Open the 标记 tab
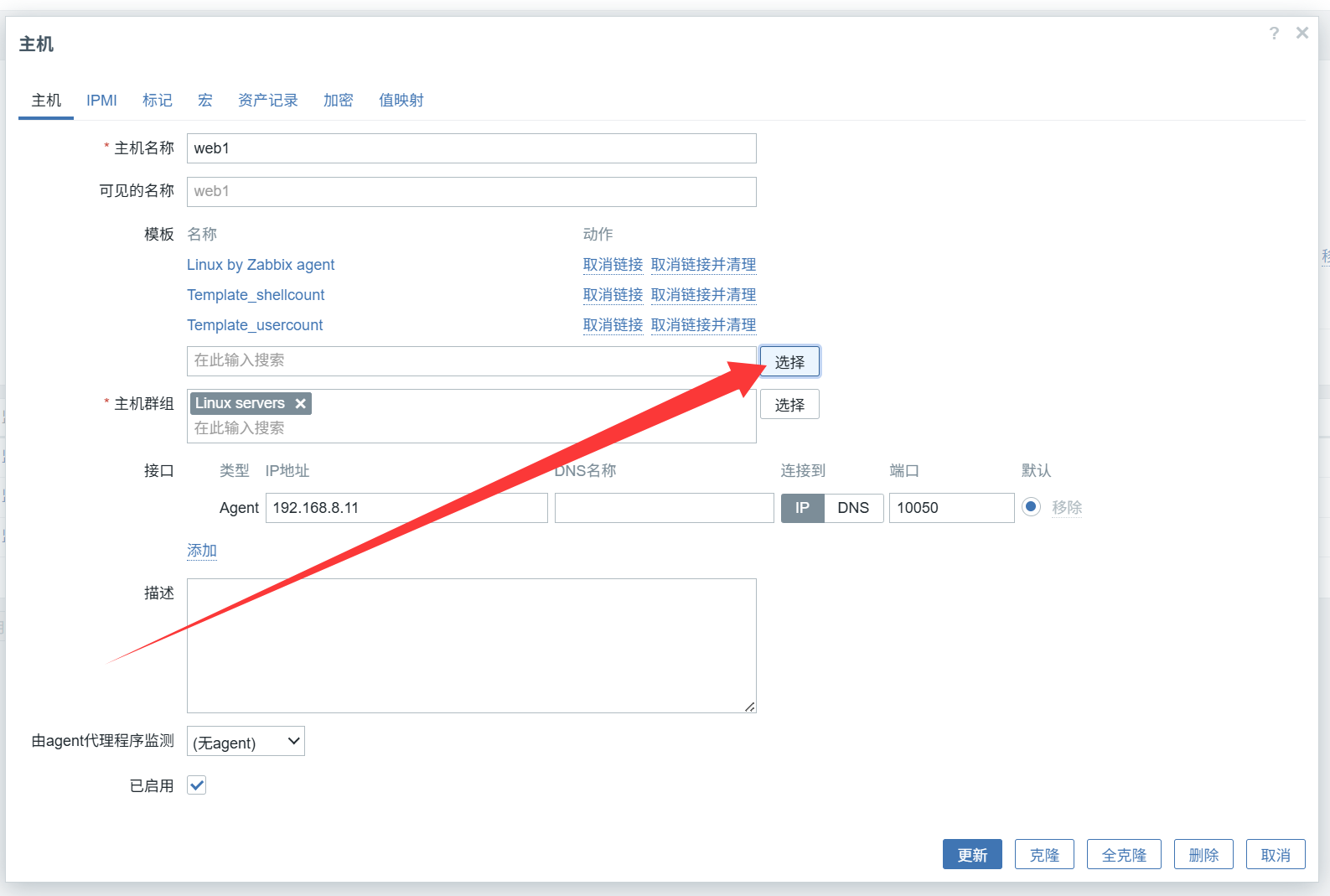The height and width of the screenshot is (896, 1330). 158,101
